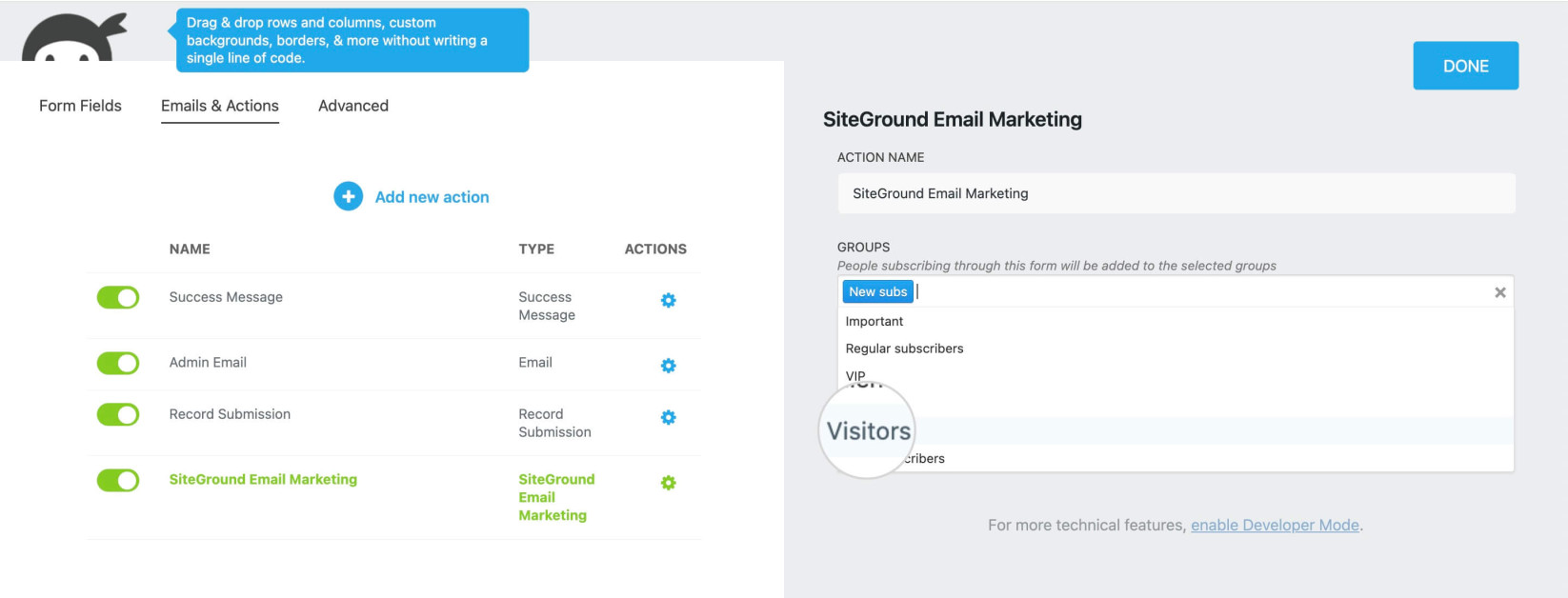The height and width of the screenshot is (598, 1568).
Task: Click the blue drag & drop tooltip banner
Action: click(352, 40)
